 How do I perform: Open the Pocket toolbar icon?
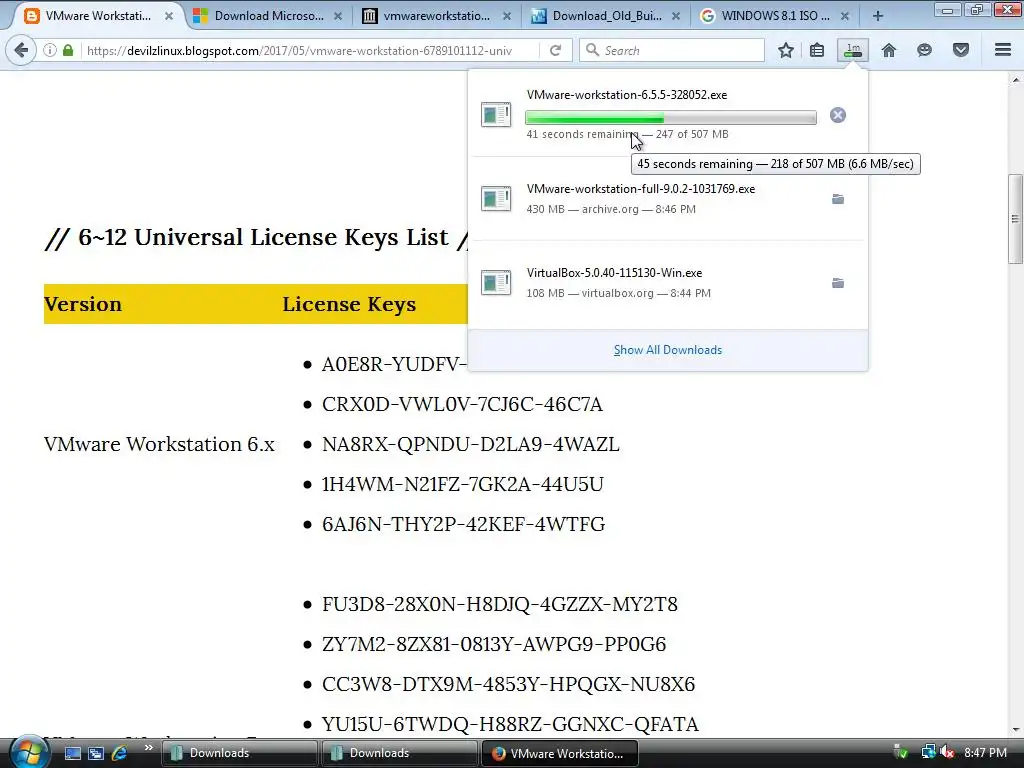pyautogui.click(x=961, y=50)
